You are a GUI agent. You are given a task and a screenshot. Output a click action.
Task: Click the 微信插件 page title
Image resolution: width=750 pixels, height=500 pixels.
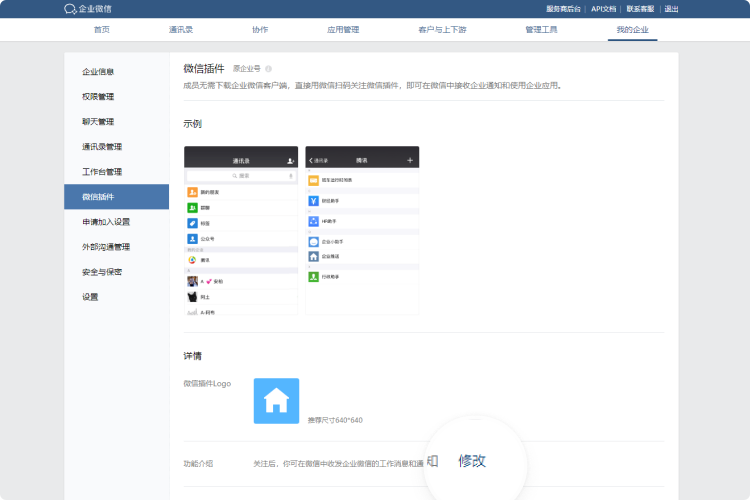[204, 68]
